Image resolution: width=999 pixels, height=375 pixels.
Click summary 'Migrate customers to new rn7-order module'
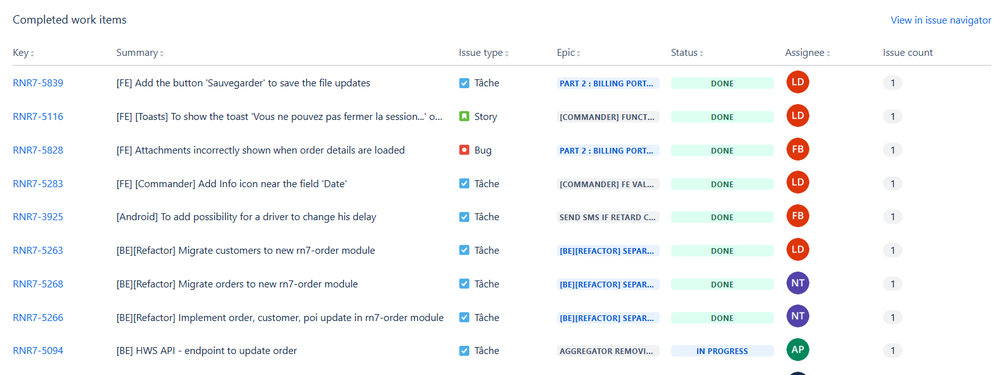(245, 250)
